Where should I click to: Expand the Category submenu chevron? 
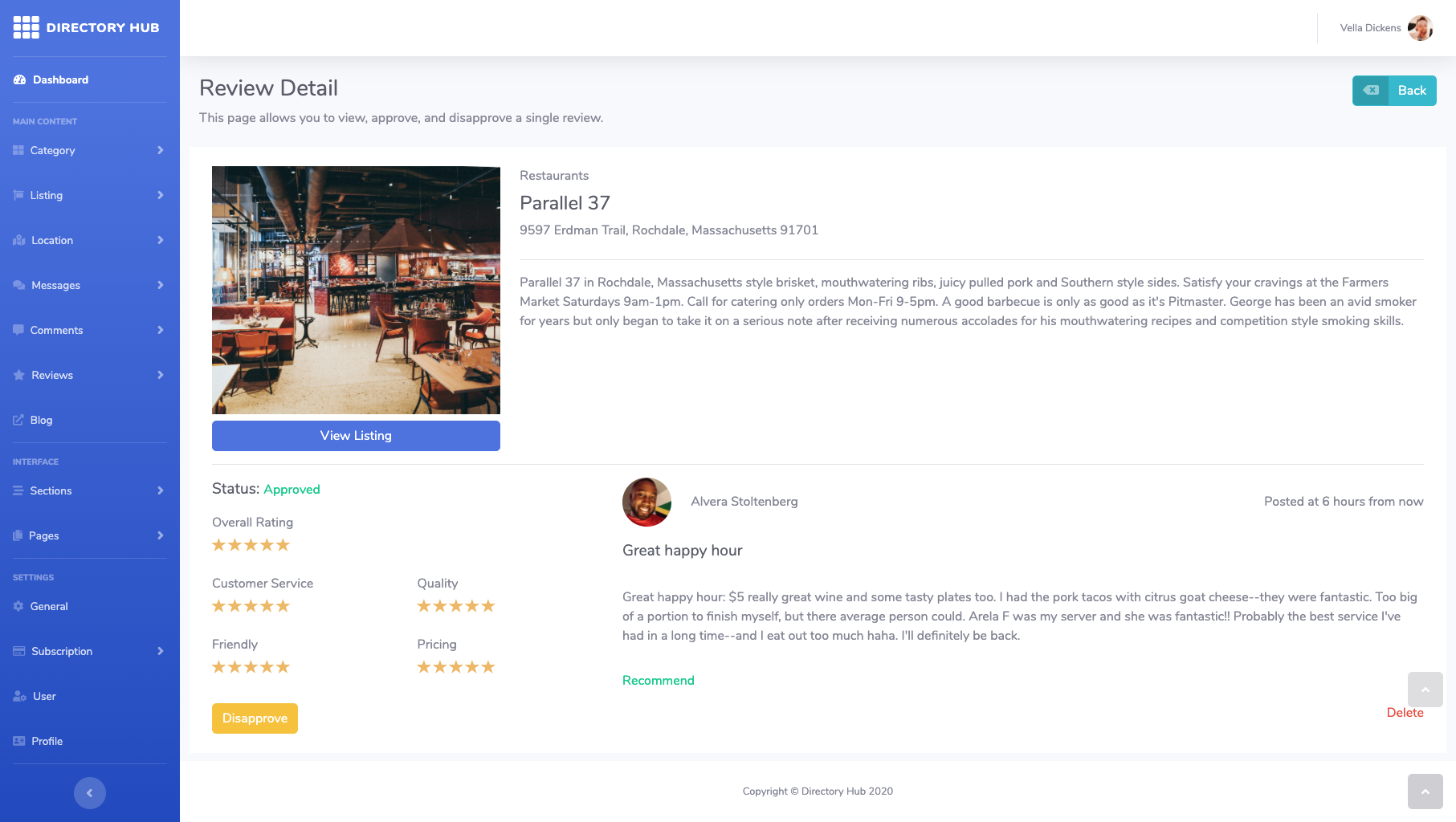tap(161, 150)
